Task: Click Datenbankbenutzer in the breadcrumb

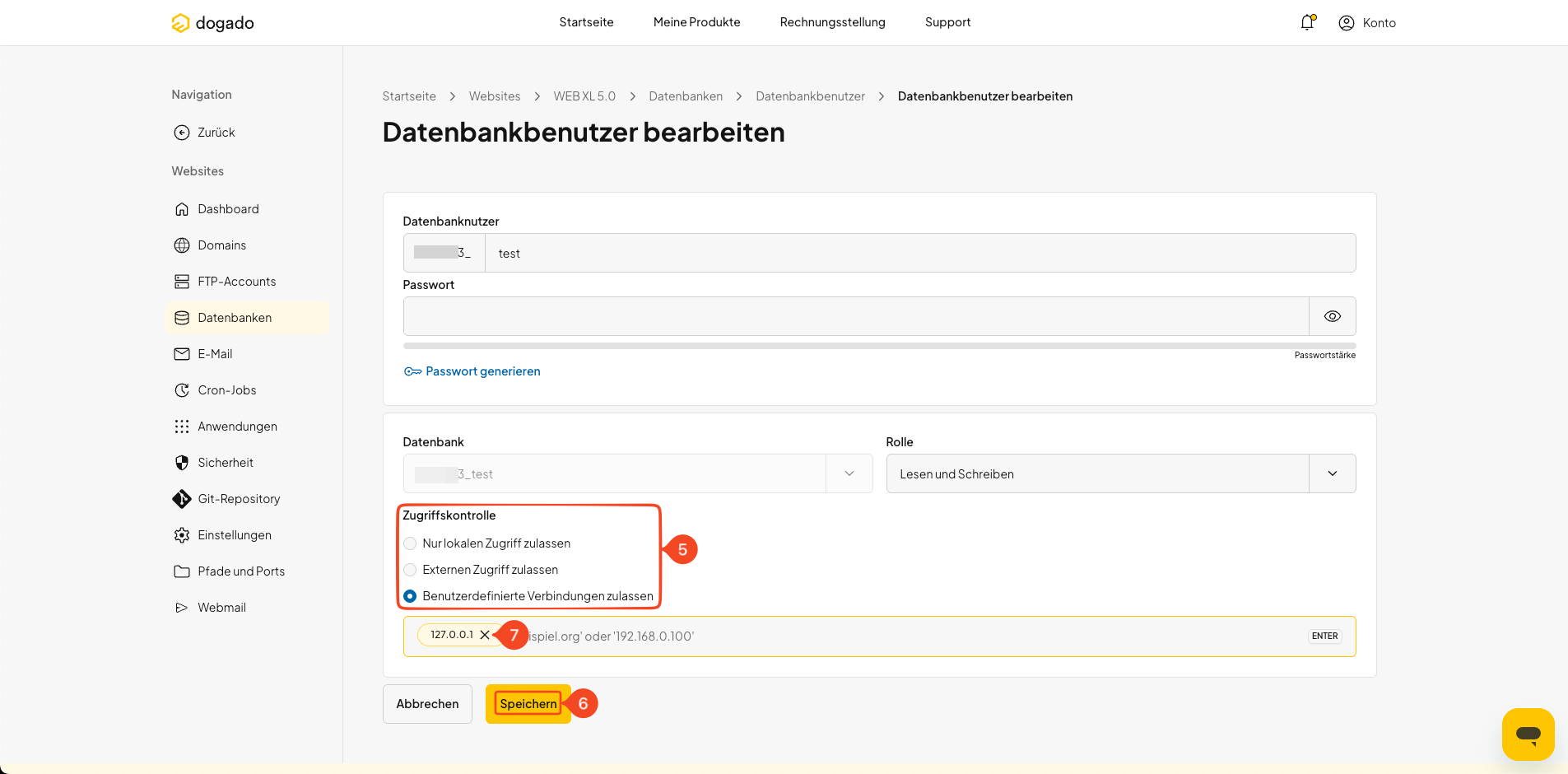Action: [x=810, y=96]
